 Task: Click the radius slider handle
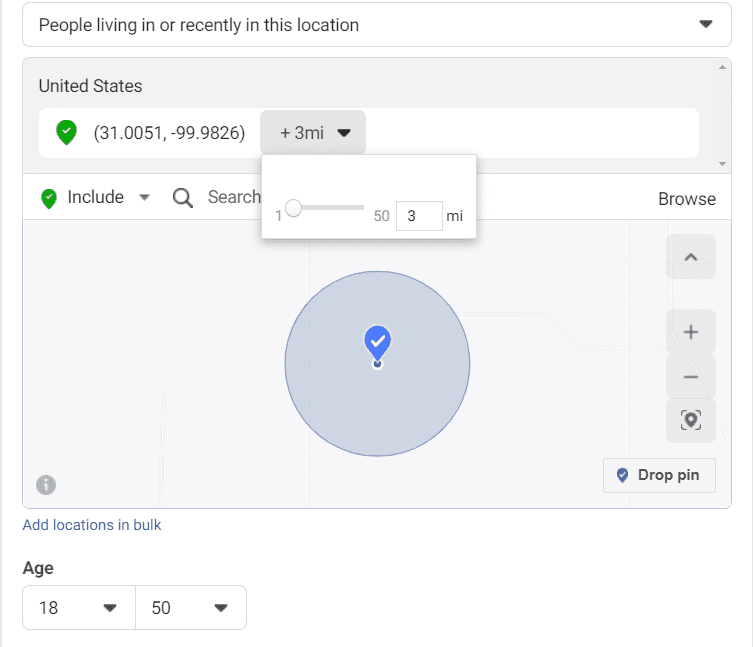pos(293,208)
